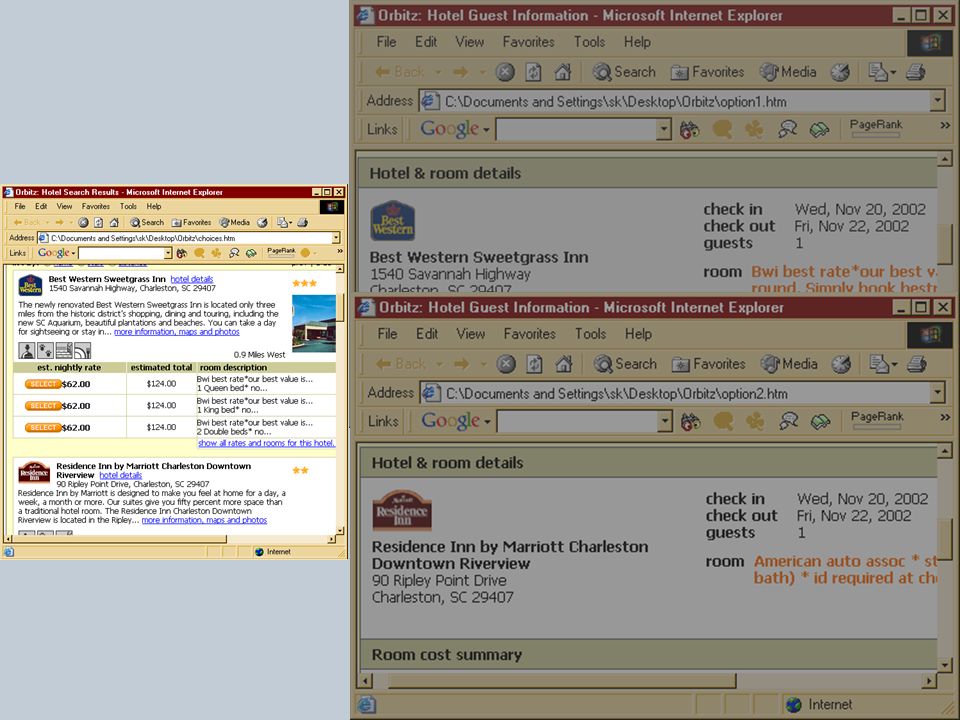Image resolution: width=960 pixels, height=720 pixels.
Task: Click show all rates and rooms link
Action: tap(266, 443)
